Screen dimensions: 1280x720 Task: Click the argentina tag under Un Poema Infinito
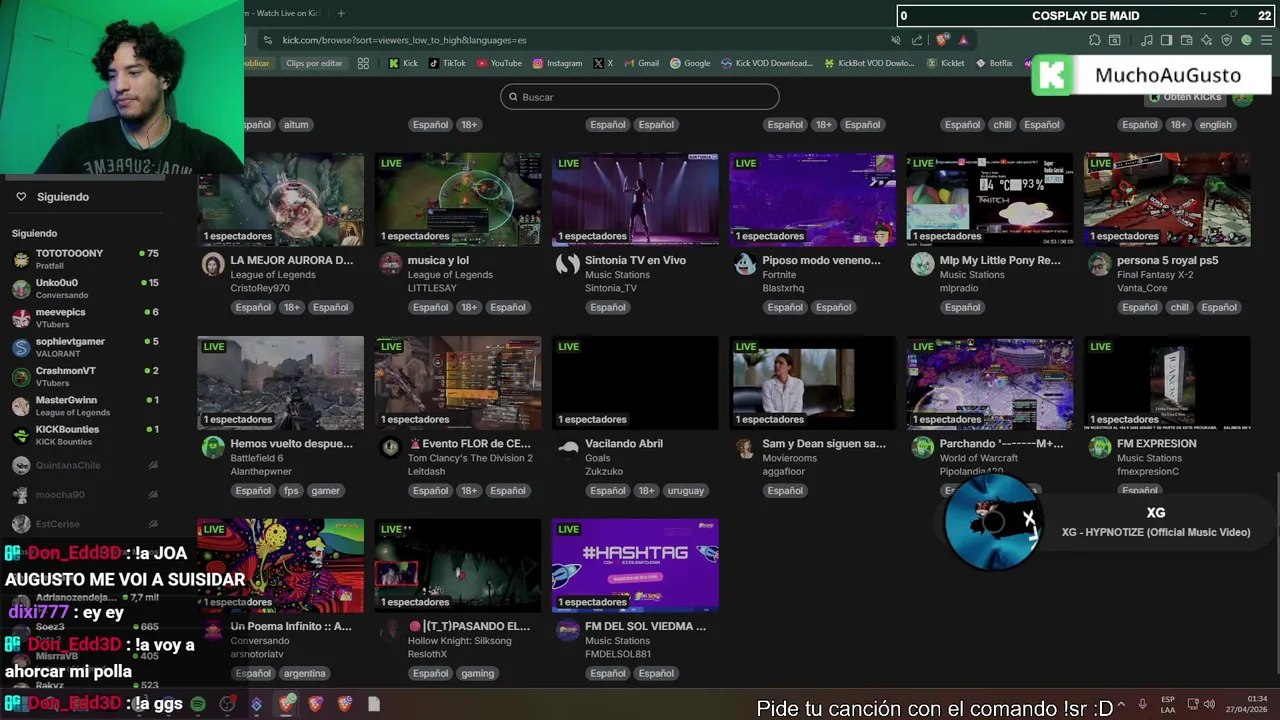305,673
